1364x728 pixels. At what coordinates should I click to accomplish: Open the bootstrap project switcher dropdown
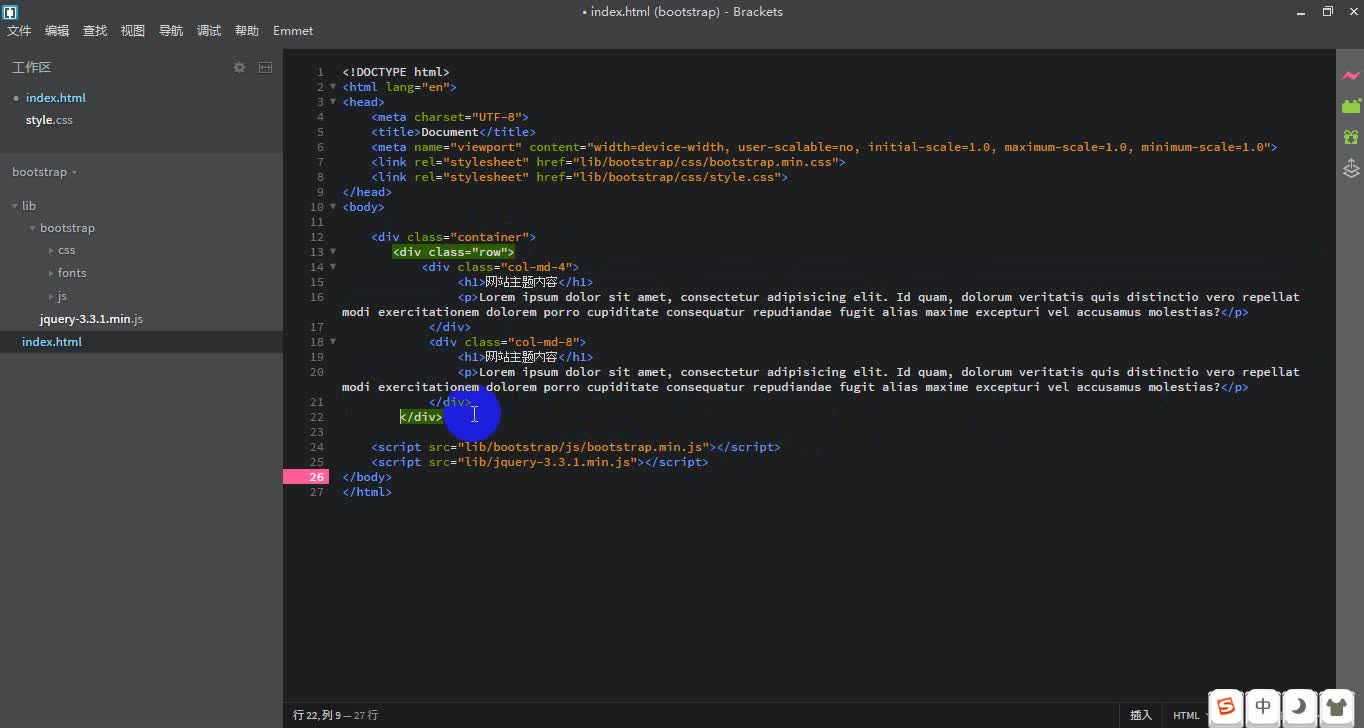pyautogui.click(x=43, y=171)
